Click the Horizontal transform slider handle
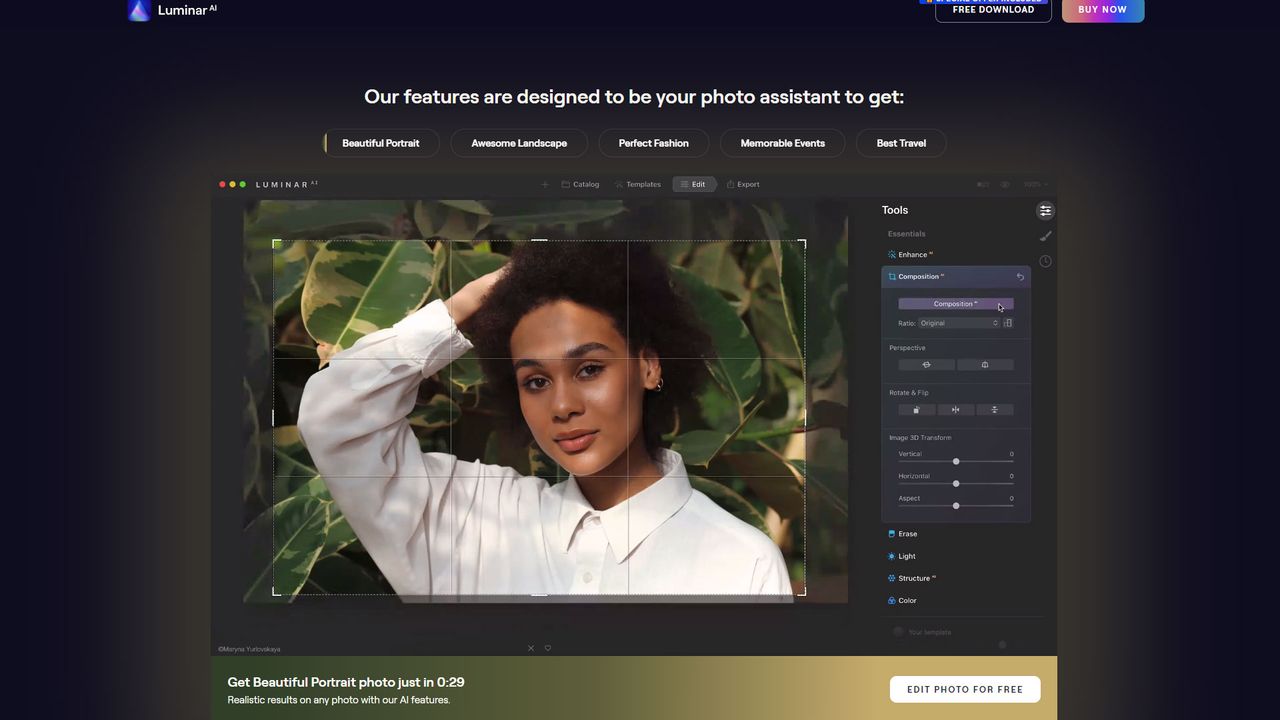The image size is (1280, 720). [956, 483]
